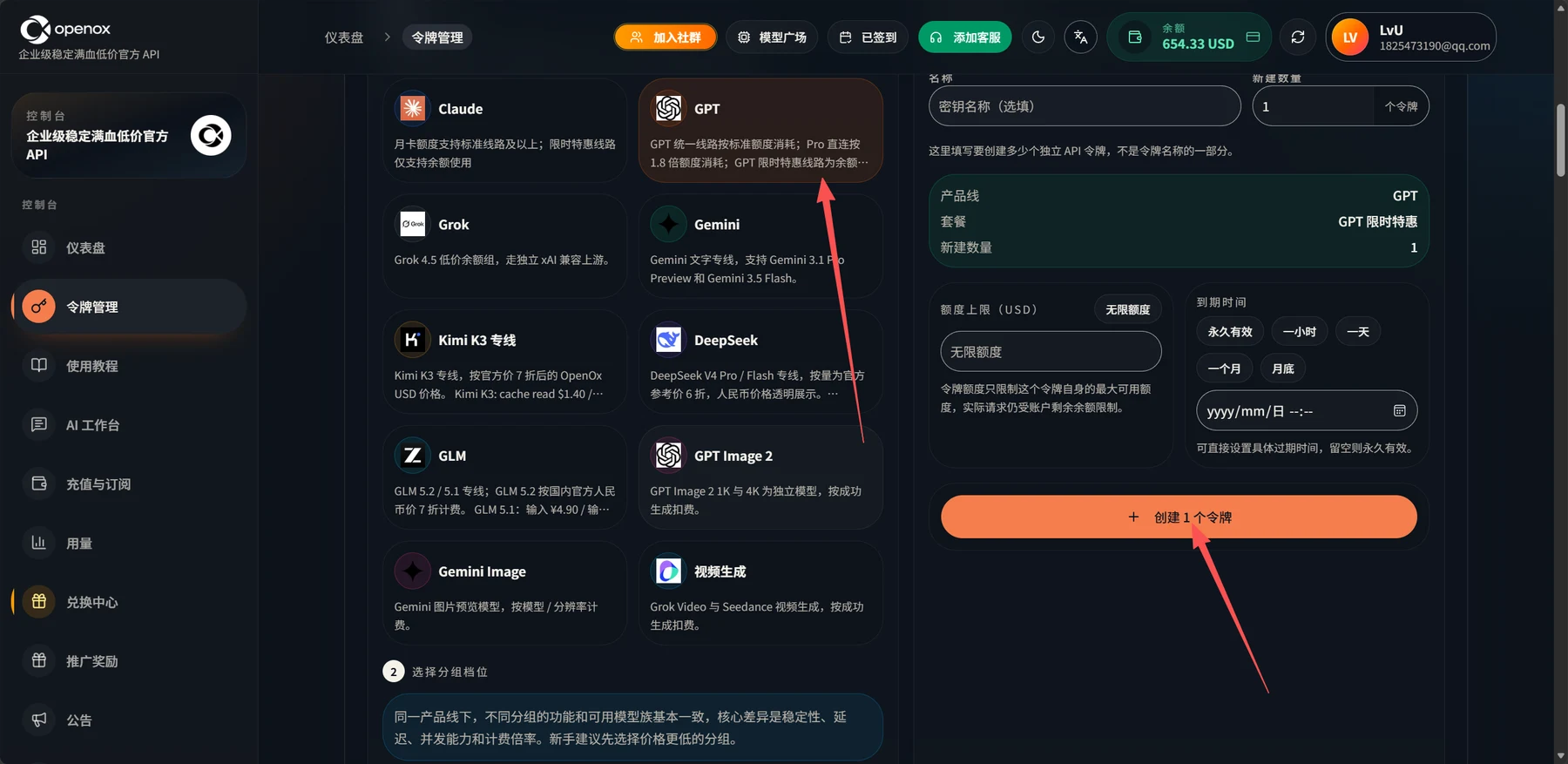Click the 用量 chart icon
The image size is (1568, 764).
[39, 543]
